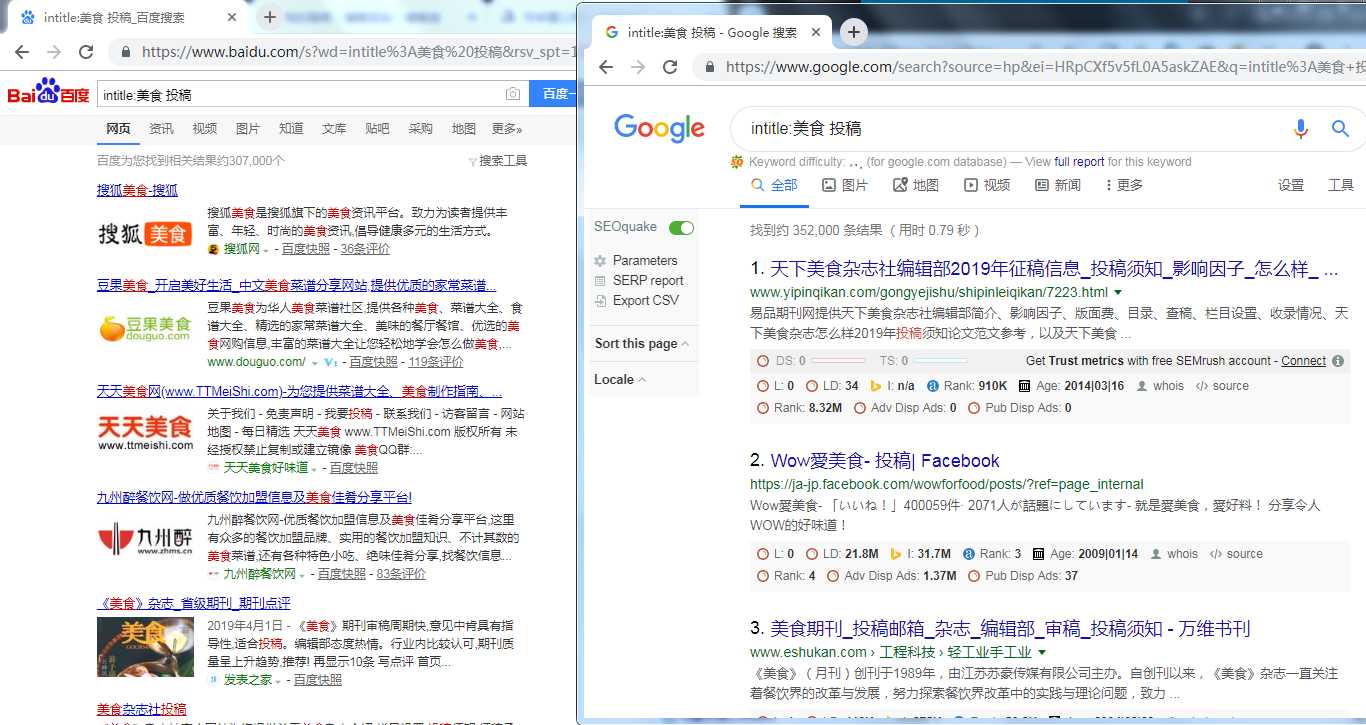
Task: Open the 美食杂志社投稿 Baidu result
Action: [142, 709]
